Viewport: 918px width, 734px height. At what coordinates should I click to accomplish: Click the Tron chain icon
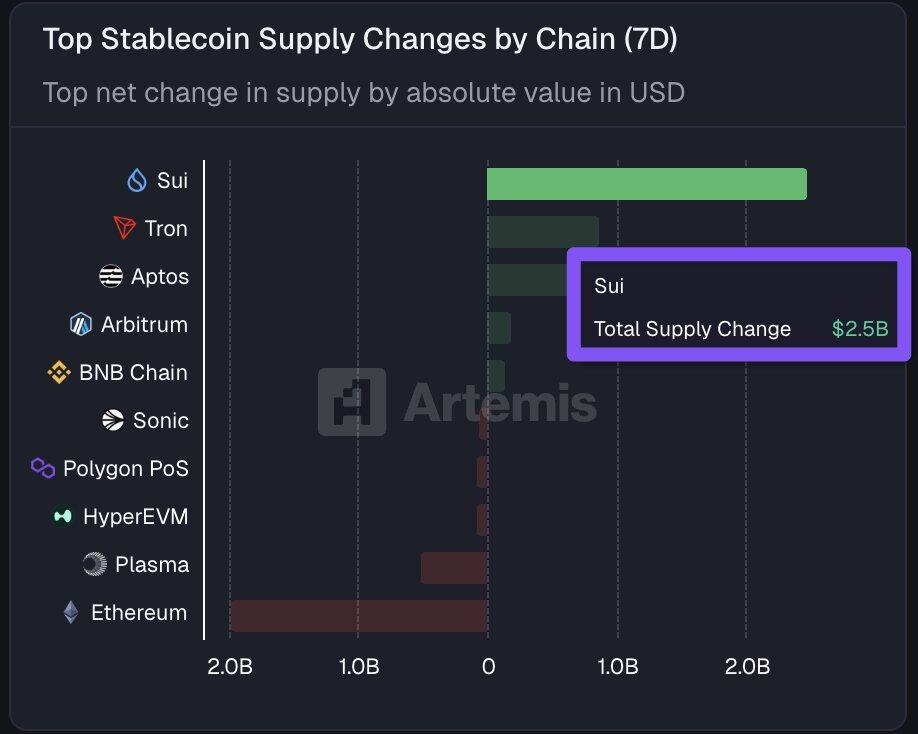(x=124, y=228)
